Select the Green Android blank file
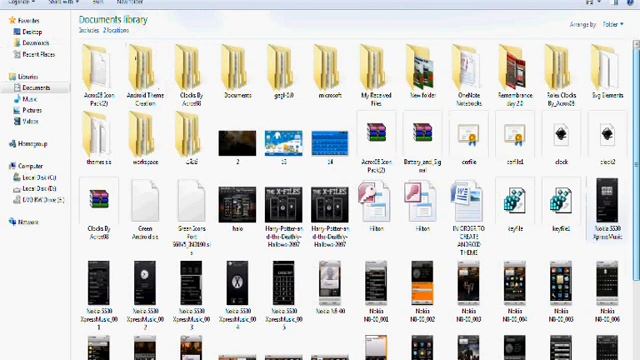The image size is (640, 360). 145,209
